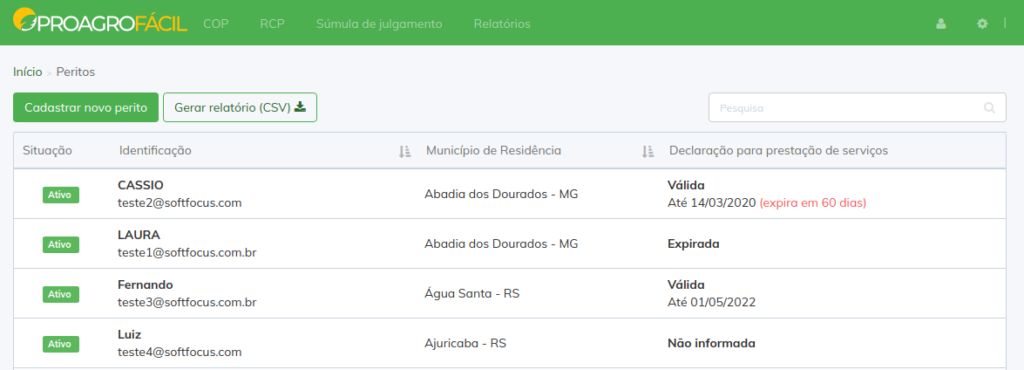Click Gerar relatório (CSV) button
The width and height of the screenshot is (1024, 370).
click(x=240, y=108)
